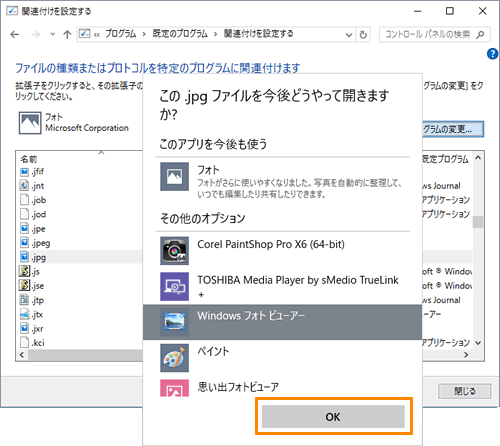
Task: Sort by the 名前 column header
Action: (29, 159)
